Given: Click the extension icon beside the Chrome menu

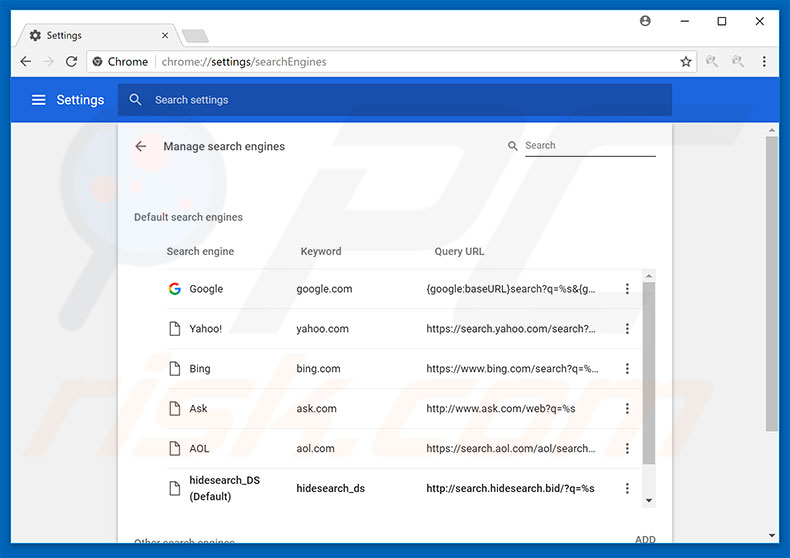Looking at the screenshot, I should [738, 61].
